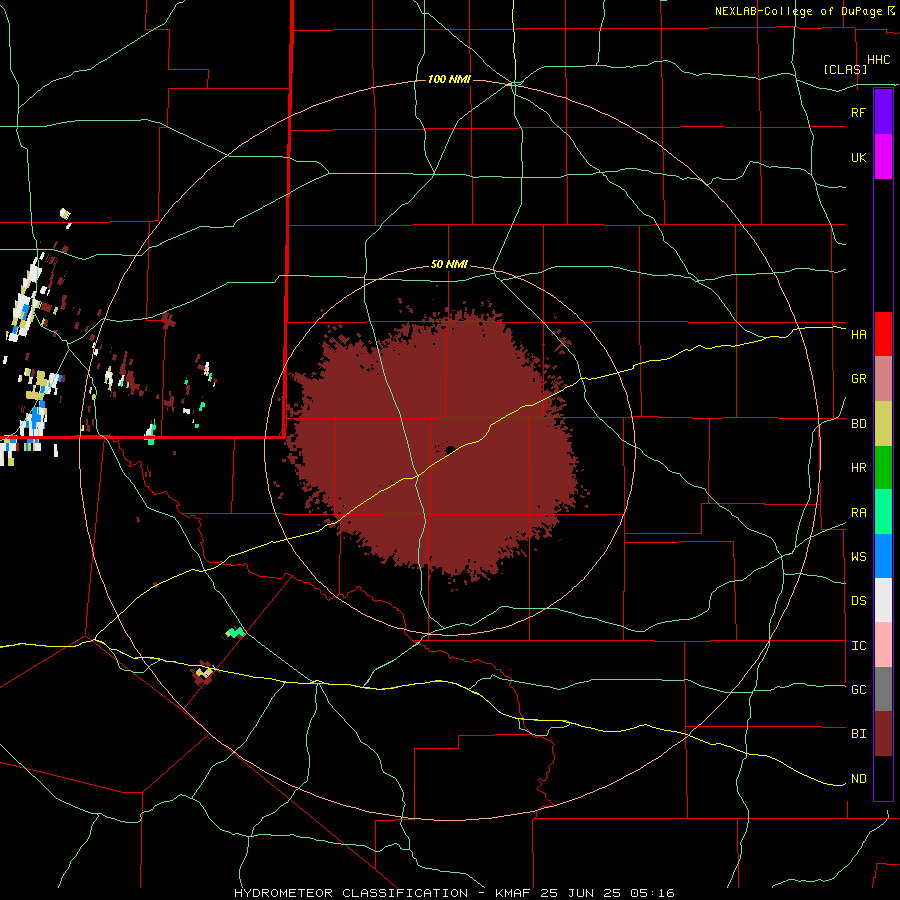
Task: Click the black radar site dot at center
Action: click(x=450, y=449)
